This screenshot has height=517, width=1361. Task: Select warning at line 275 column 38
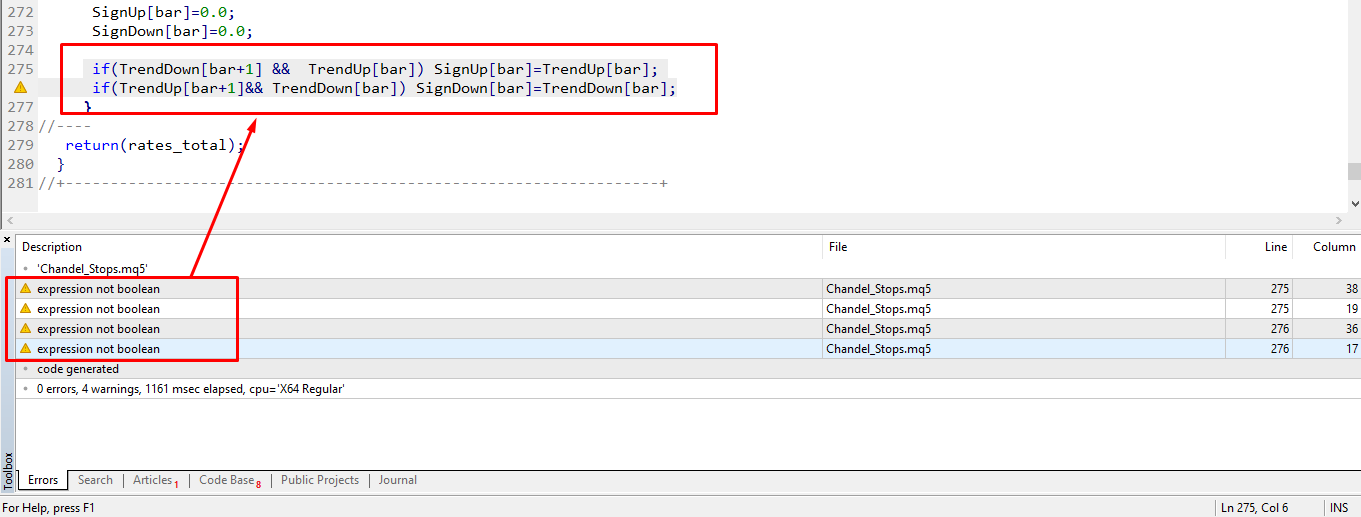[688, 289]
